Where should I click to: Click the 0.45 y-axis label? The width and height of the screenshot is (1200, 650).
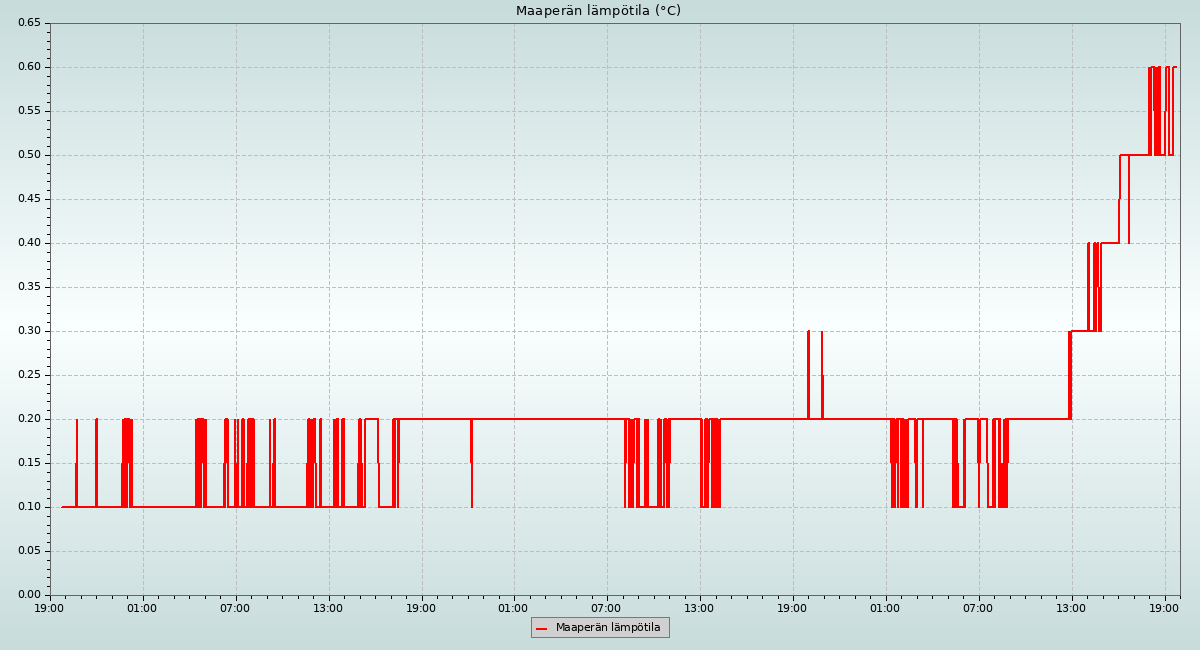click(28, 199)
